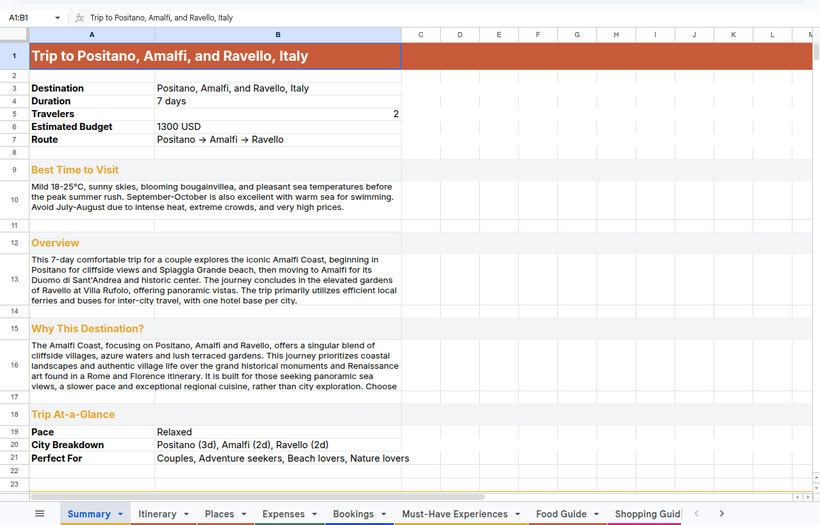Click the formula bar text field

450,18
